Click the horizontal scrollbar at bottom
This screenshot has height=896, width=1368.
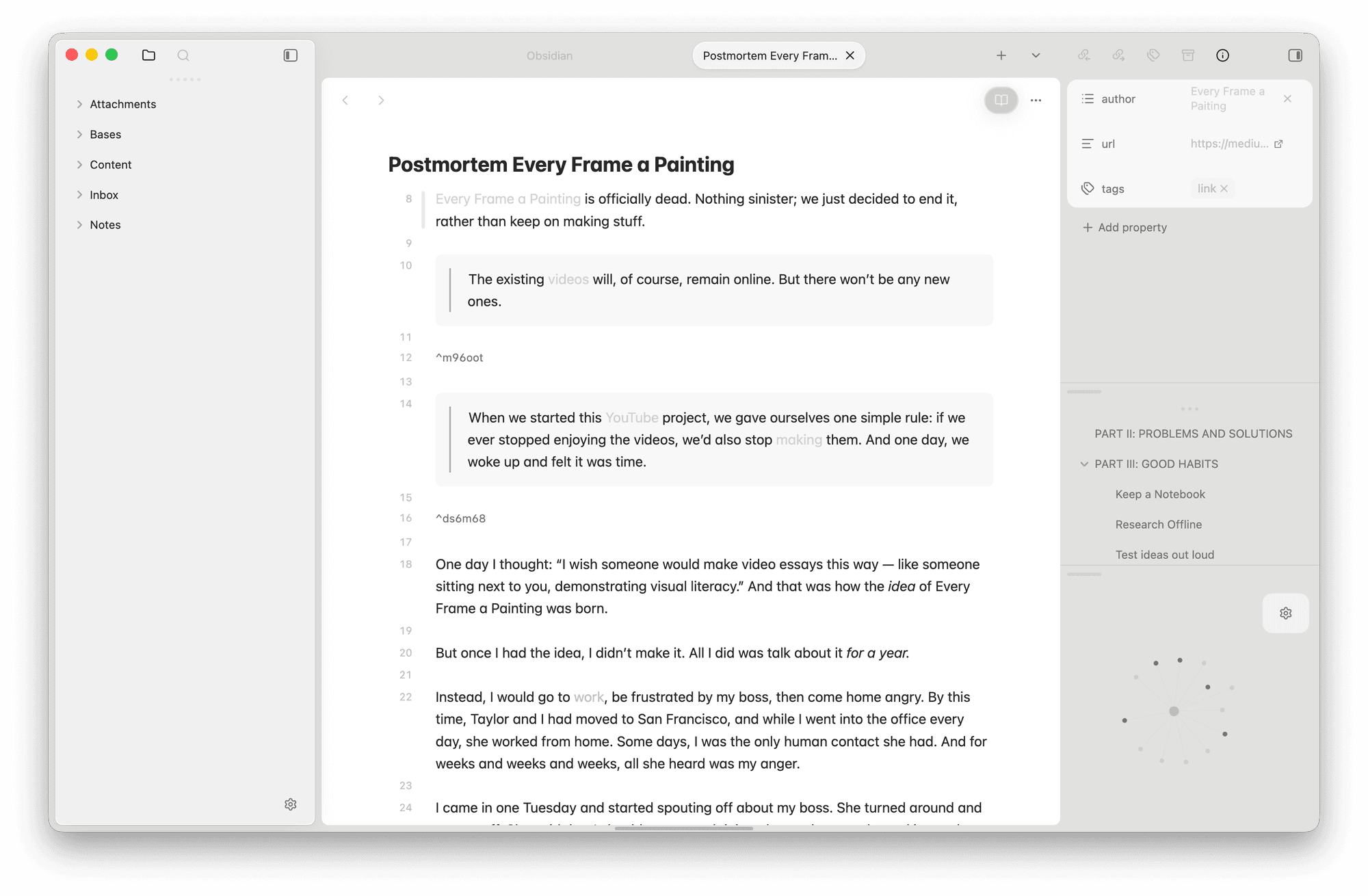(x=684, y=828)
